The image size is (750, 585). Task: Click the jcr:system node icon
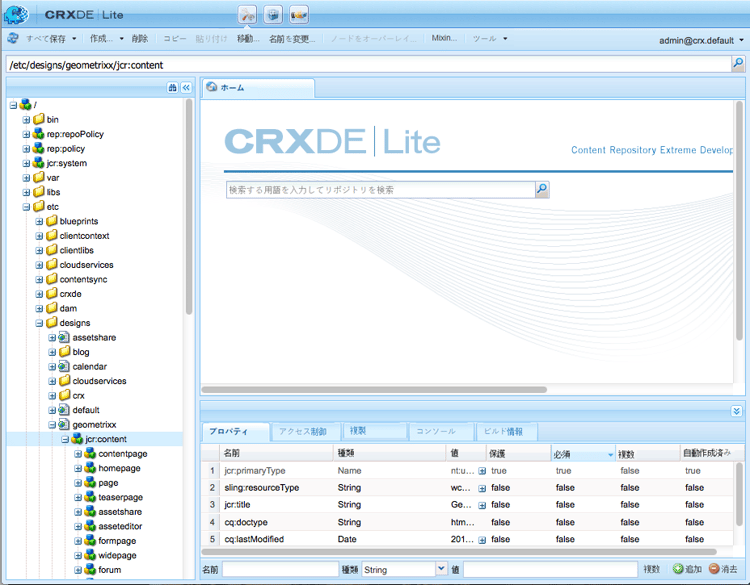coord(38,163)
